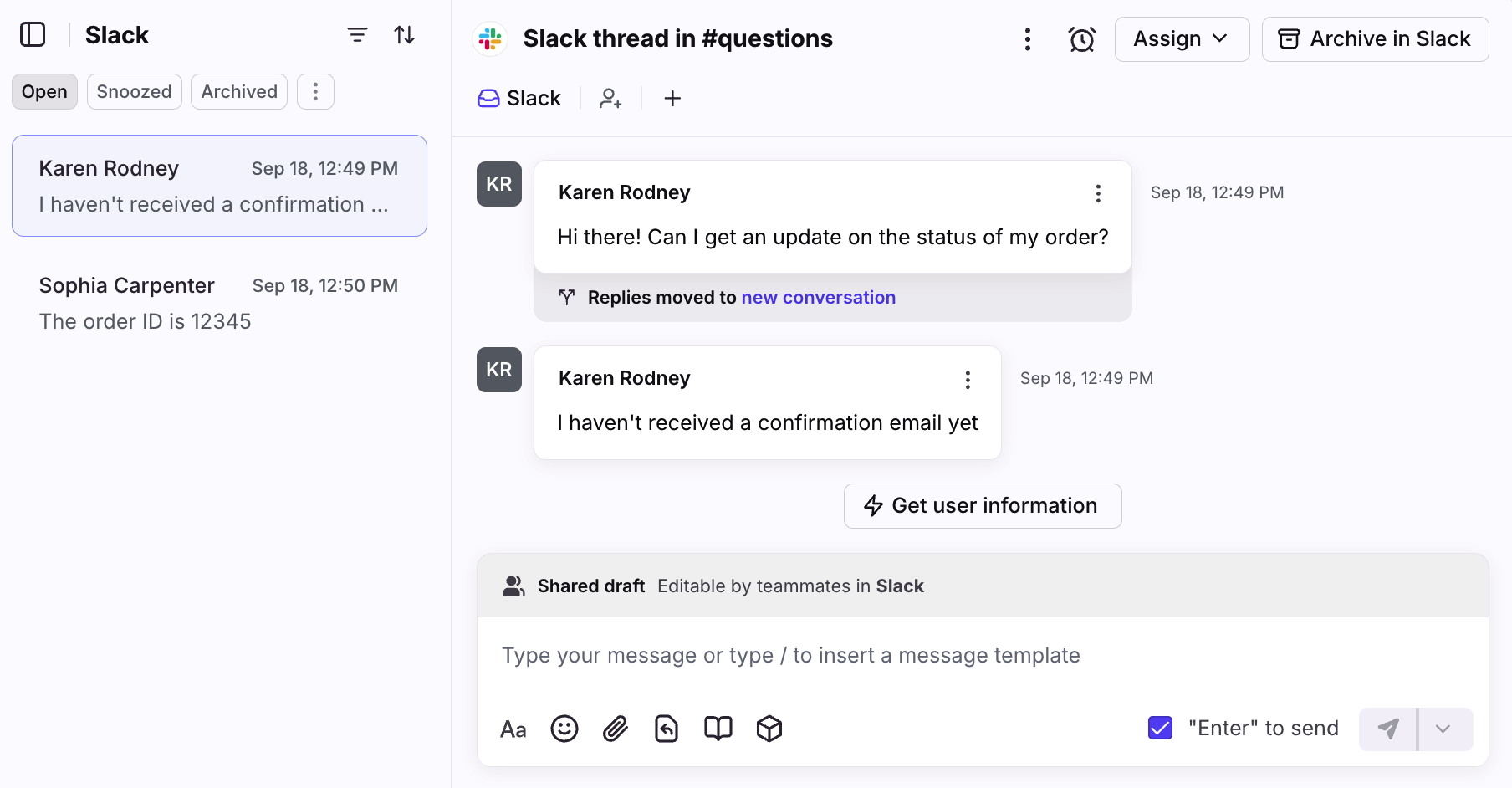Toggle "Enter" to send checkbox

[x=1160, y=728]
